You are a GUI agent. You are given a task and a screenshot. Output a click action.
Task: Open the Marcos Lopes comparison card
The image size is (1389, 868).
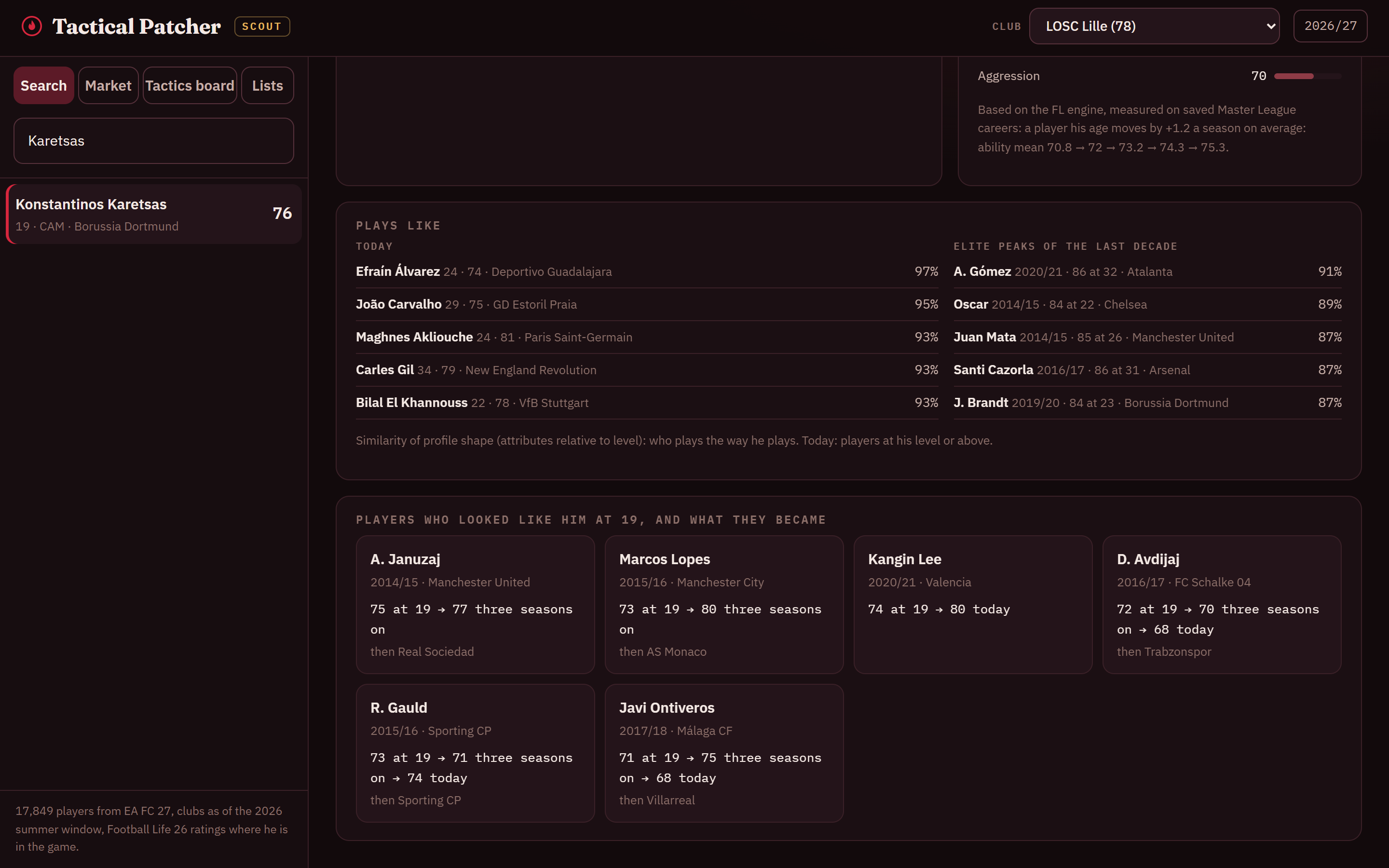point(724,605)
